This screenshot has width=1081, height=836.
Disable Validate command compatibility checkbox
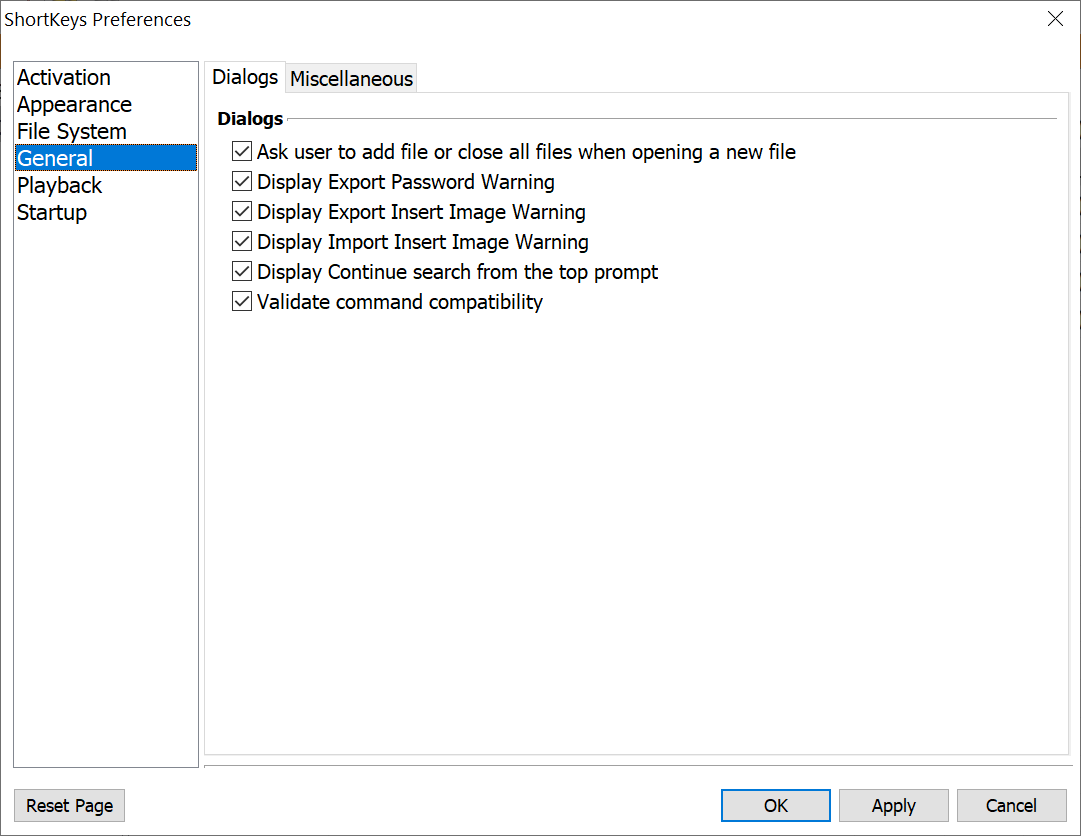pyautogui.click(x=241, y=302)
